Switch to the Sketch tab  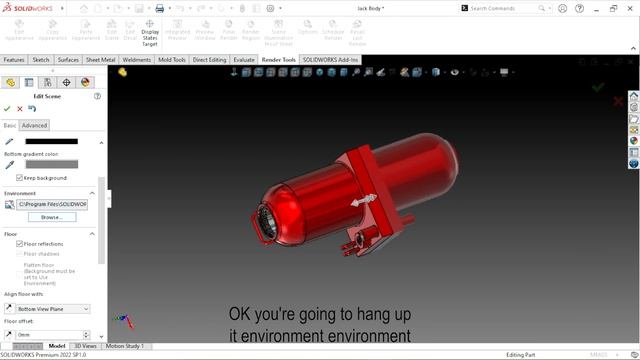(41, 60)
